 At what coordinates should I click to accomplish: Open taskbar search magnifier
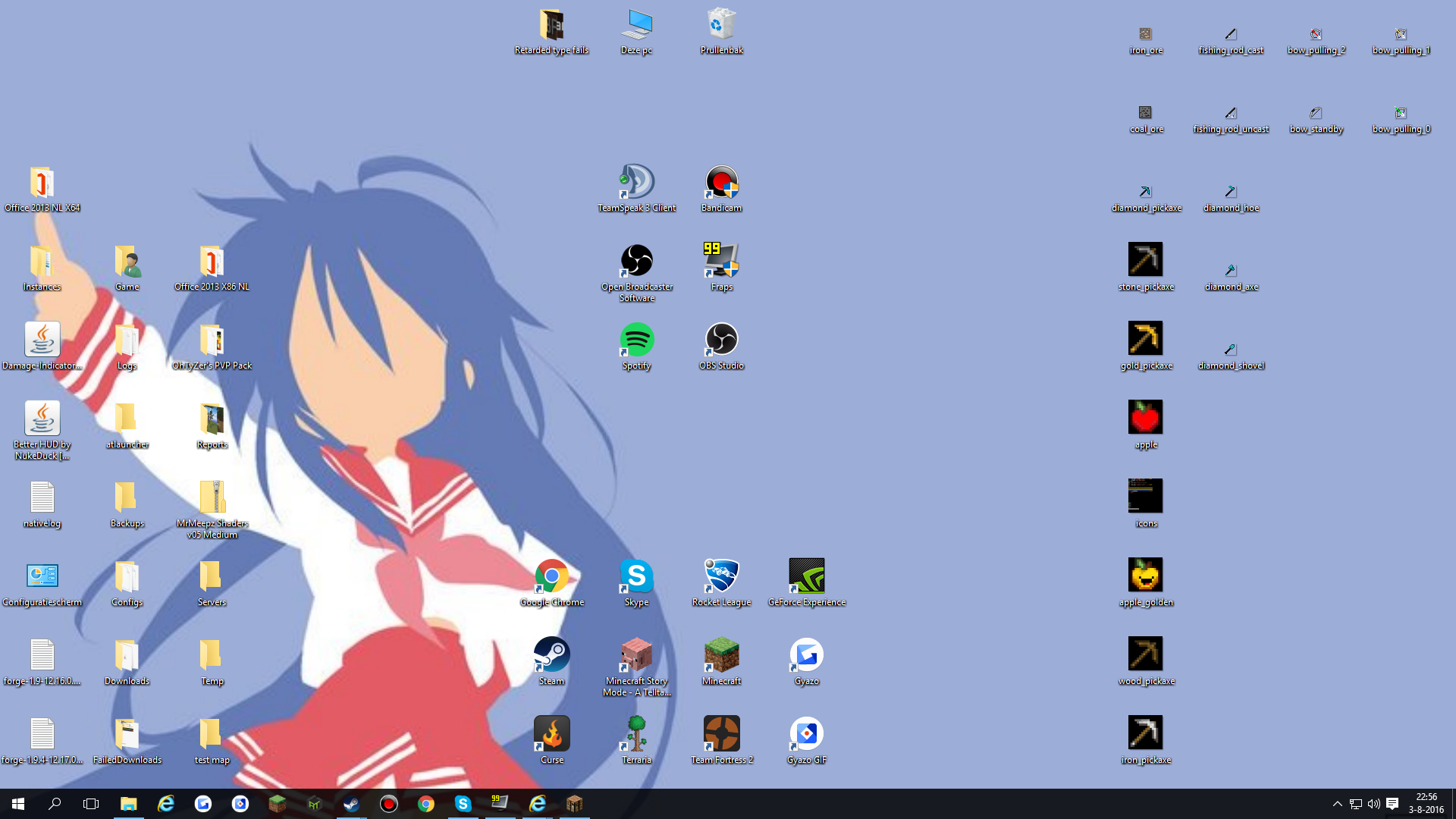pos(55,804)
